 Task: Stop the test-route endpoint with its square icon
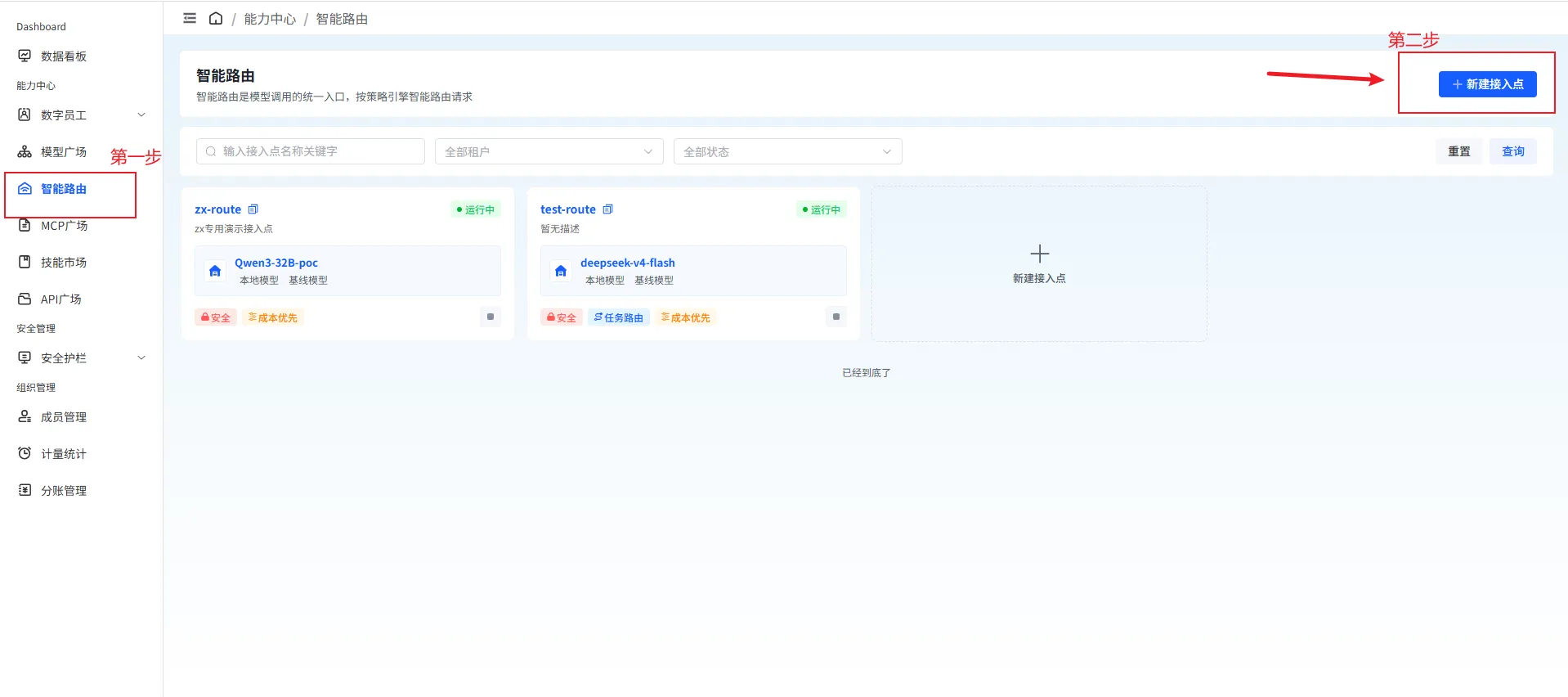(x=836, y=317)
